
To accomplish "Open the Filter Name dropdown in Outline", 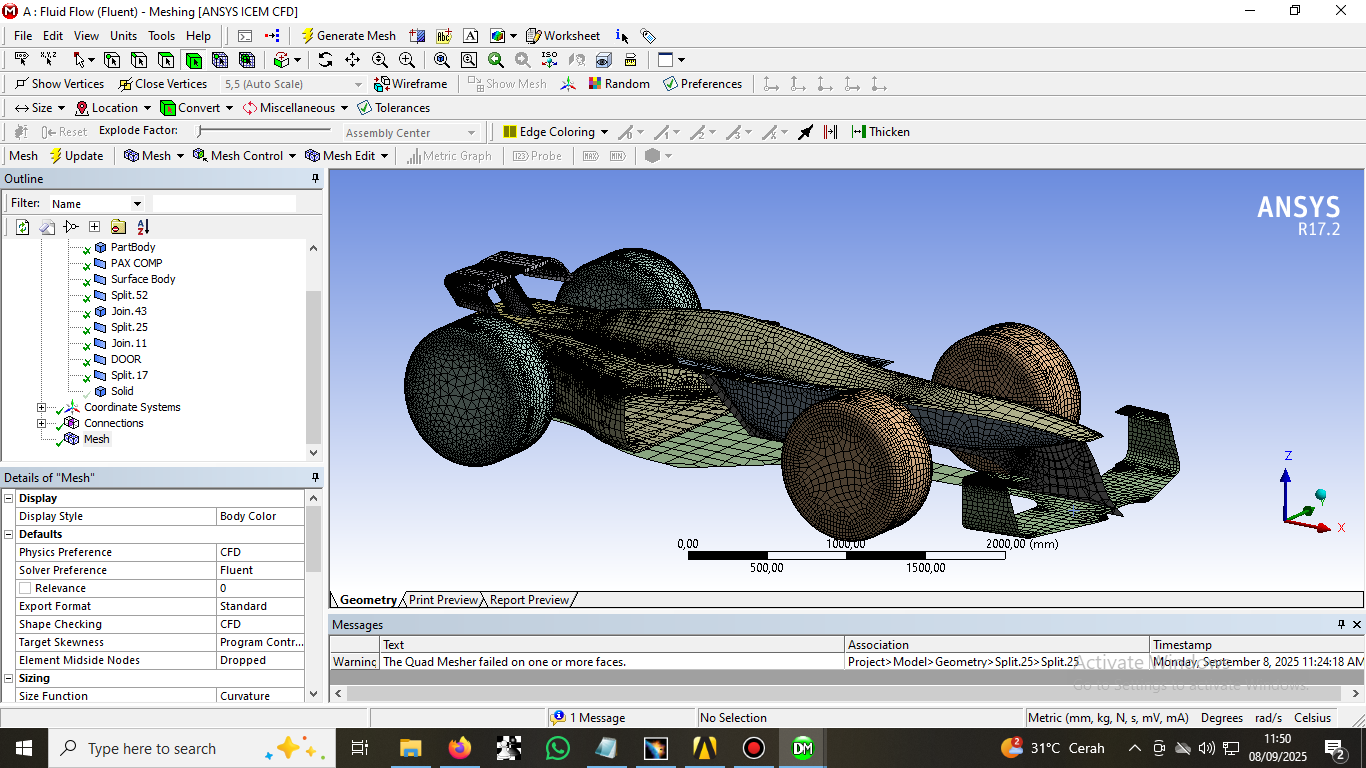I will tap(138, 202).
